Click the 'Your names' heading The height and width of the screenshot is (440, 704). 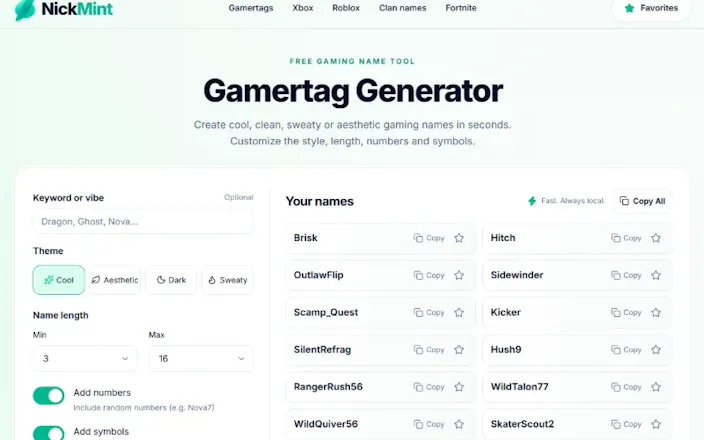pos(320,201)
